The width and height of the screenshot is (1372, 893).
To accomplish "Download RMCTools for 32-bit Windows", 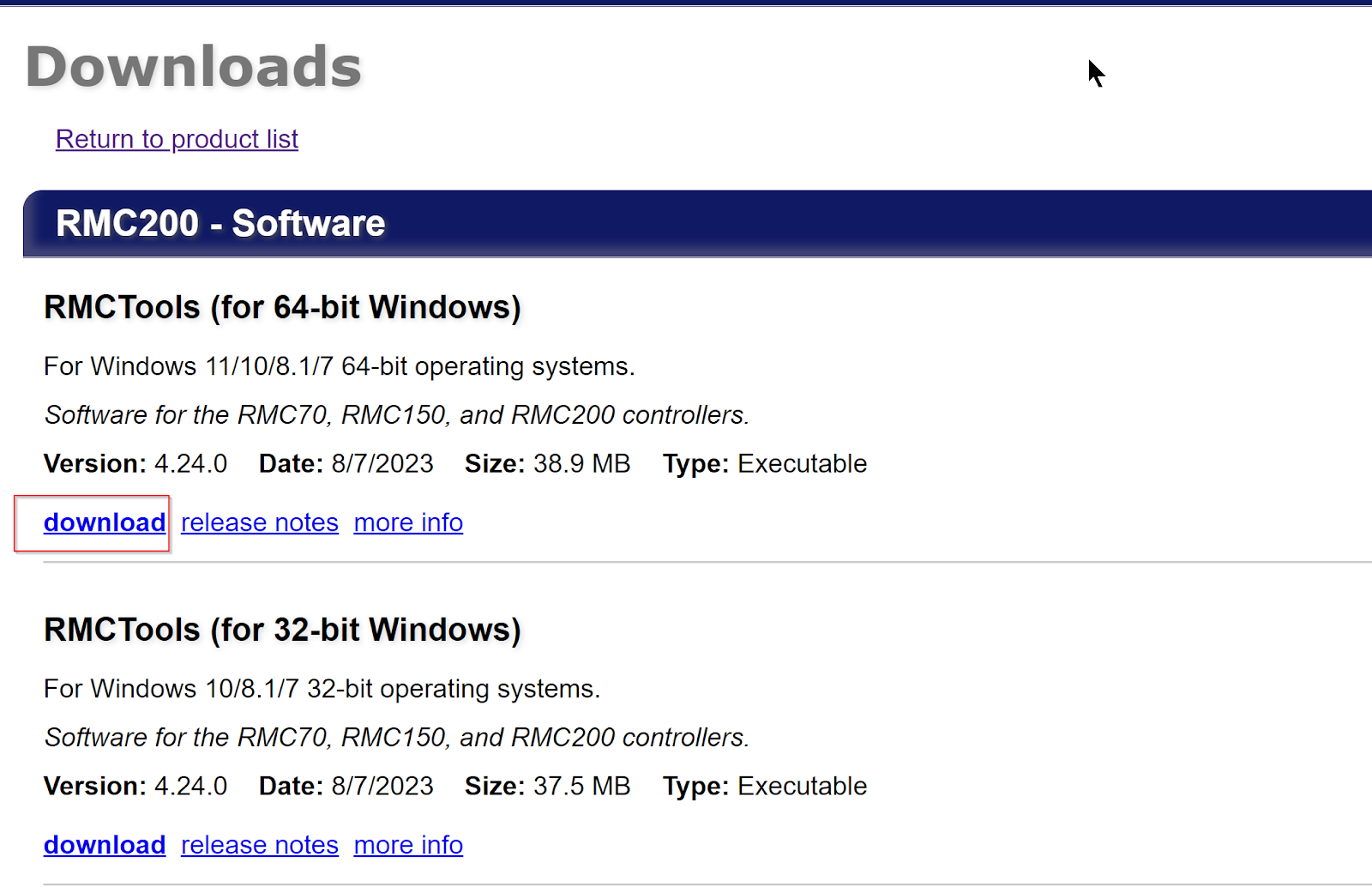I will [105, 845].
